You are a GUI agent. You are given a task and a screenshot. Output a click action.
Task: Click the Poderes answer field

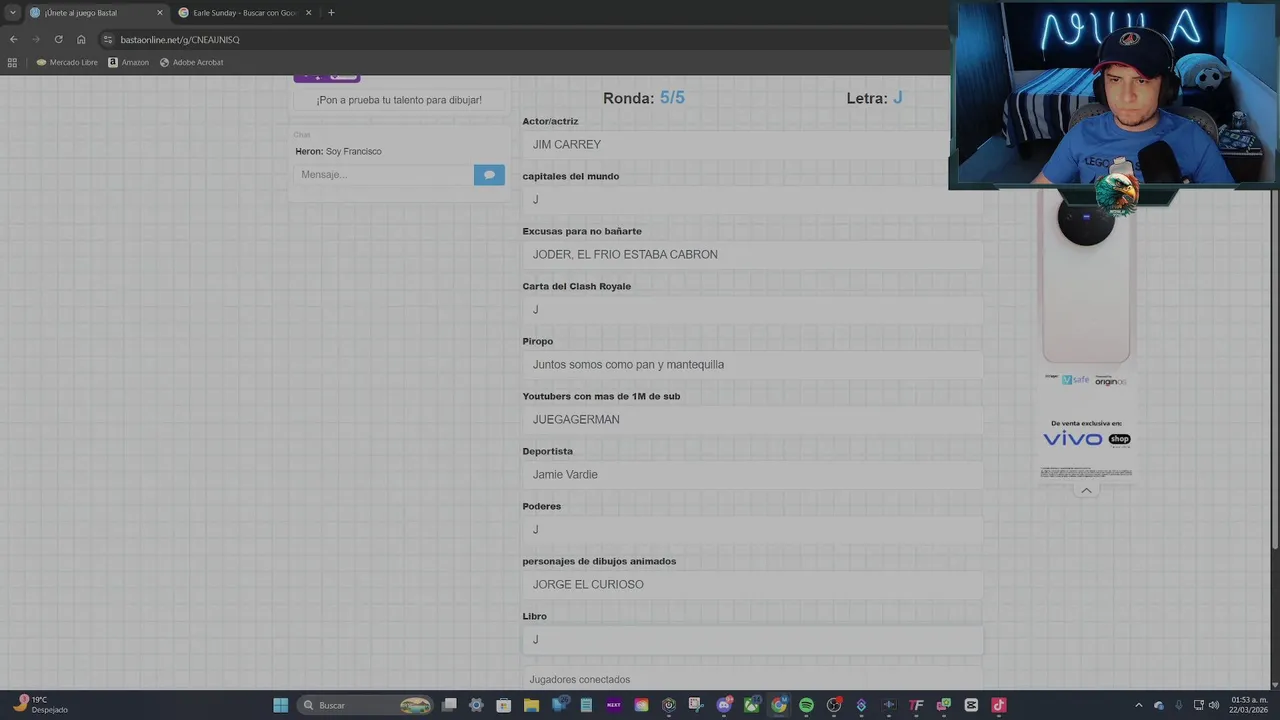(752, 529)
